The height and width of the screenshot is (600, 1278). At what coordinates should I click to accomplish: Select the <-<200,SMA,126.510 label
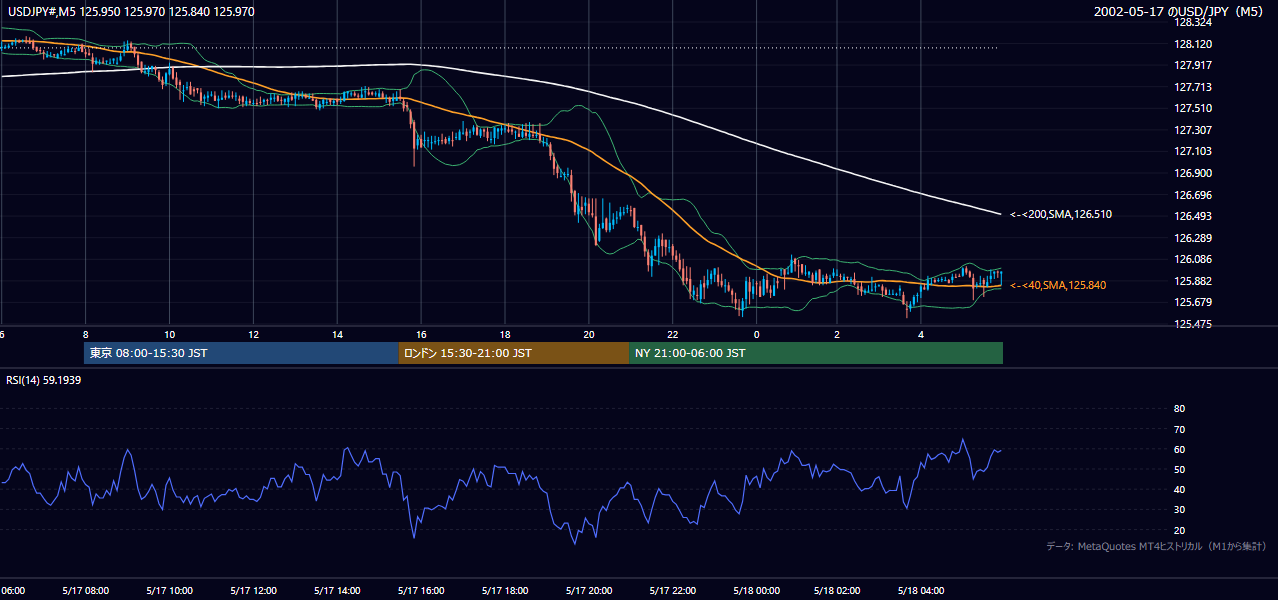pos(1061,214)
